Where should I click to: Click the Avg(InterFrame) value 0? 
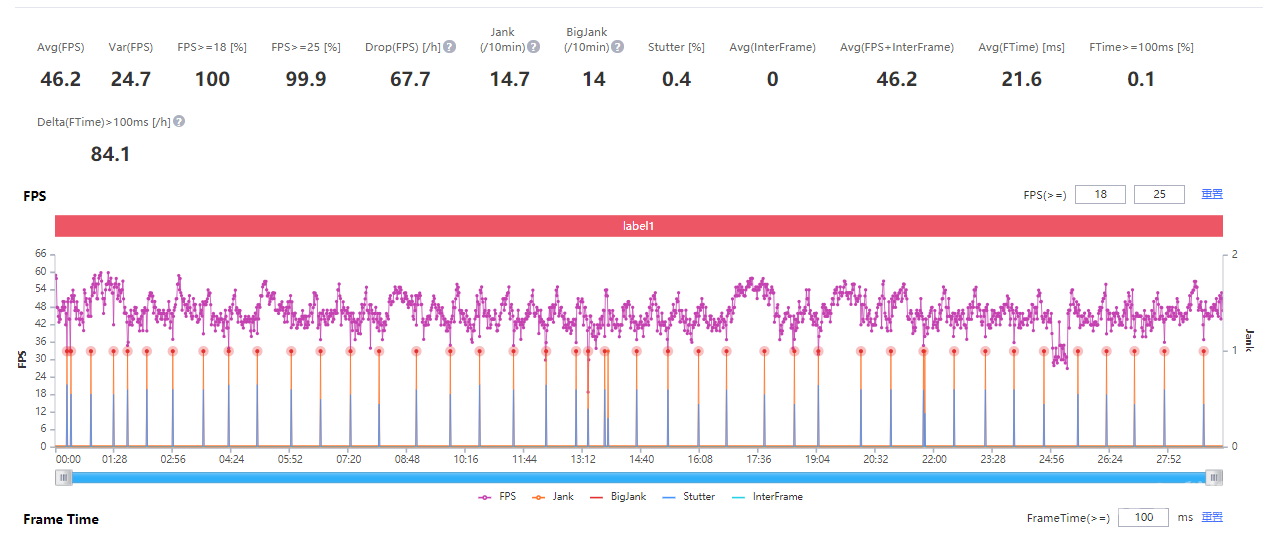coord(772,79)
